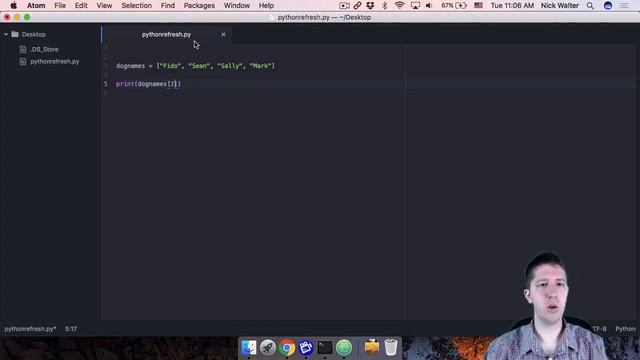This screenshot has height=360, width=640.
Task: Open the Window menu
Action: (237, 6)
